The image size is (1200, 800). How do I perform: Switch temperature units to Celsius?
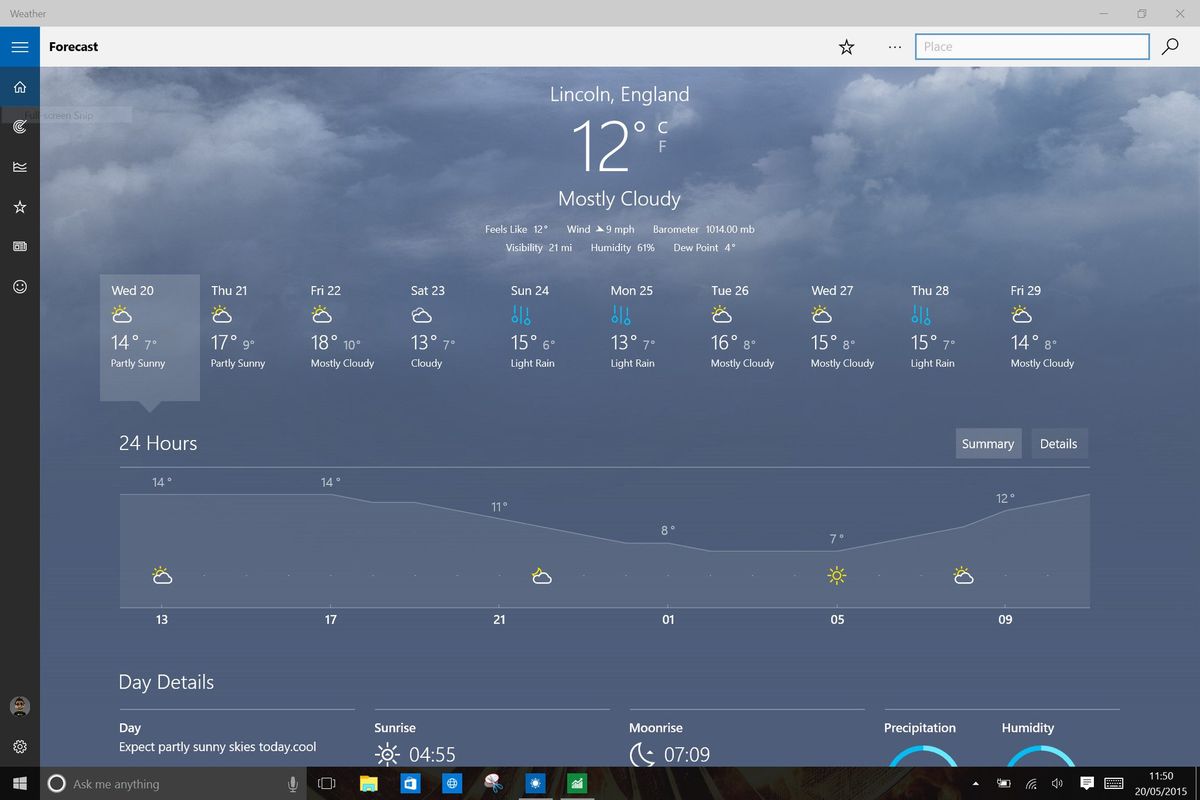661,126
